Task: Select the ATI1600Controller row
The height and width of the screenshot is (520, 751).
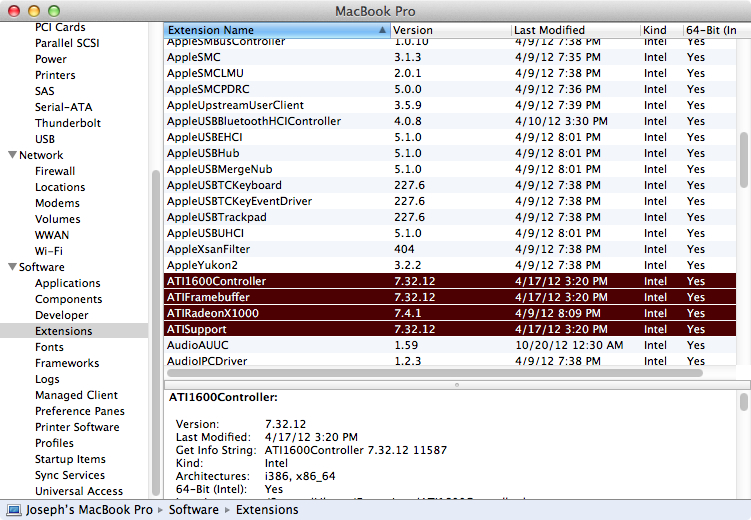Action: click(x=450, y=281)
